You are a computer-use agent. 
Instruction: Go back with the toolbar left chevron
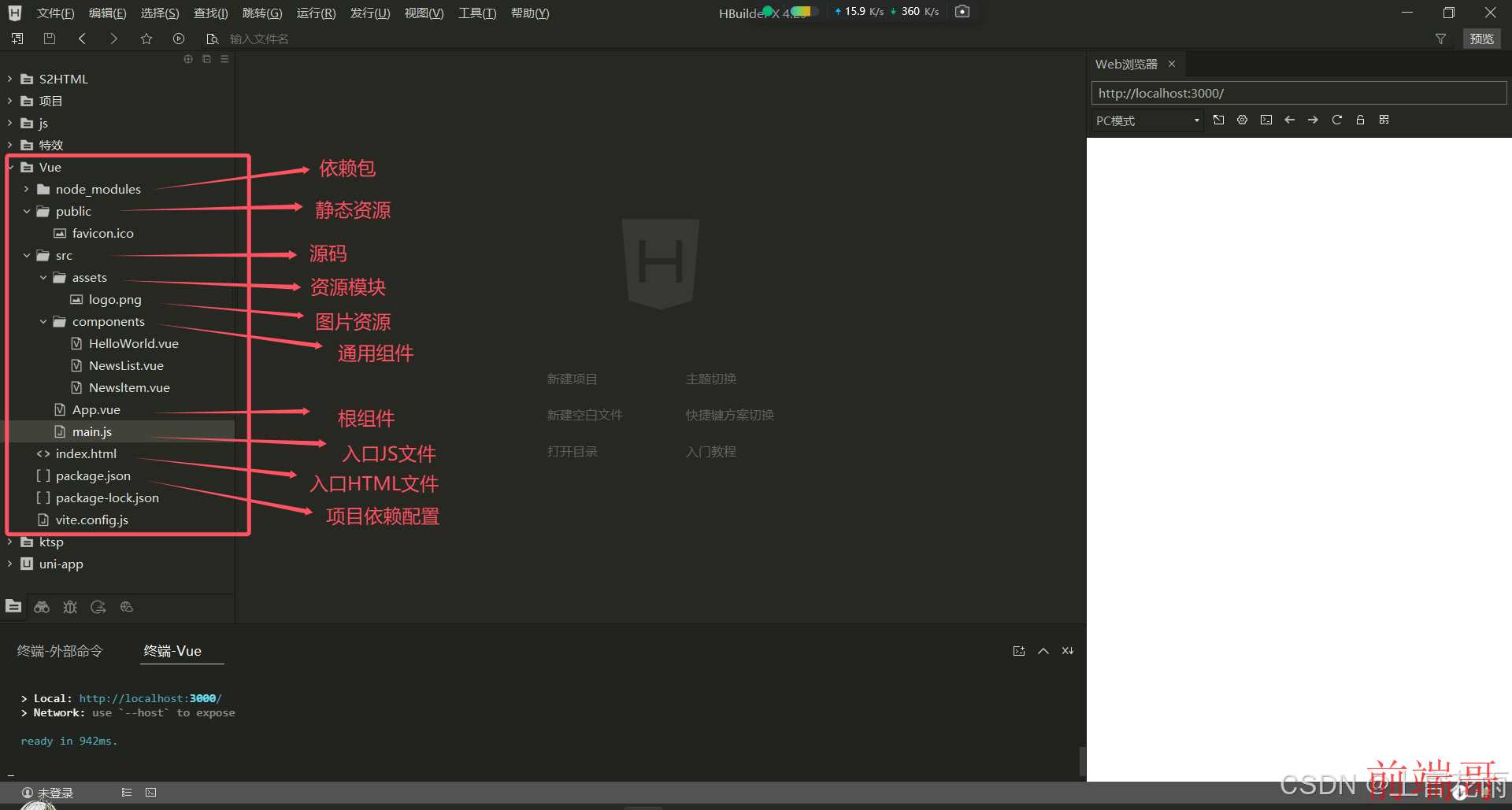tap(82, 39)
